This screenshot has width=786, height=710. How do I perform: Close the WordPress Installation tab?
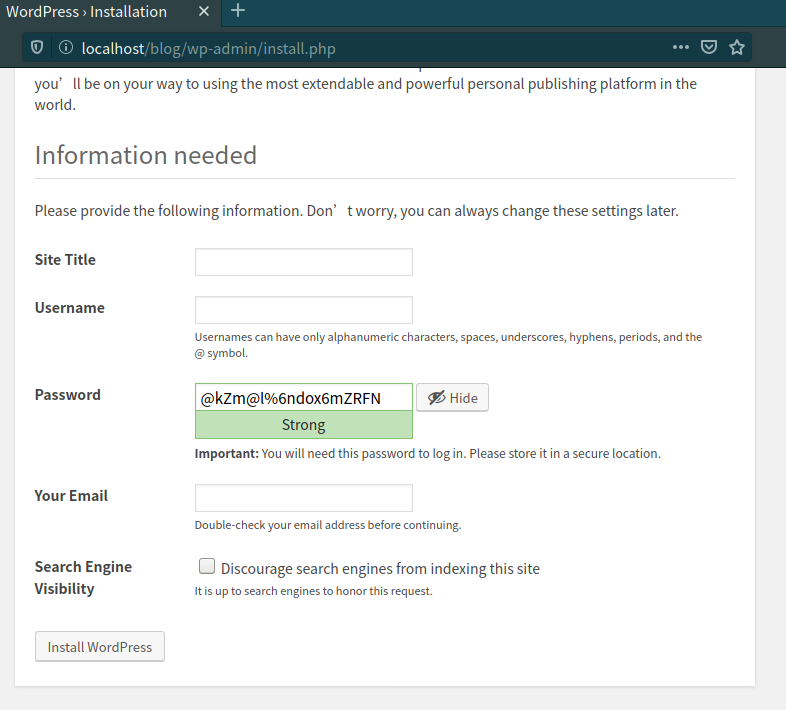click(204, 12)
